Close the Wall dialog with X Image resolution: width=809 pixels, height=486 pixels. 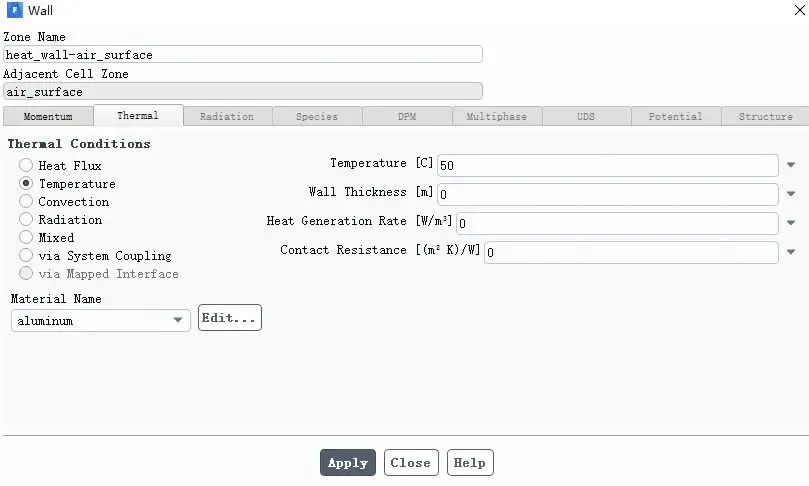click(799, 10)
